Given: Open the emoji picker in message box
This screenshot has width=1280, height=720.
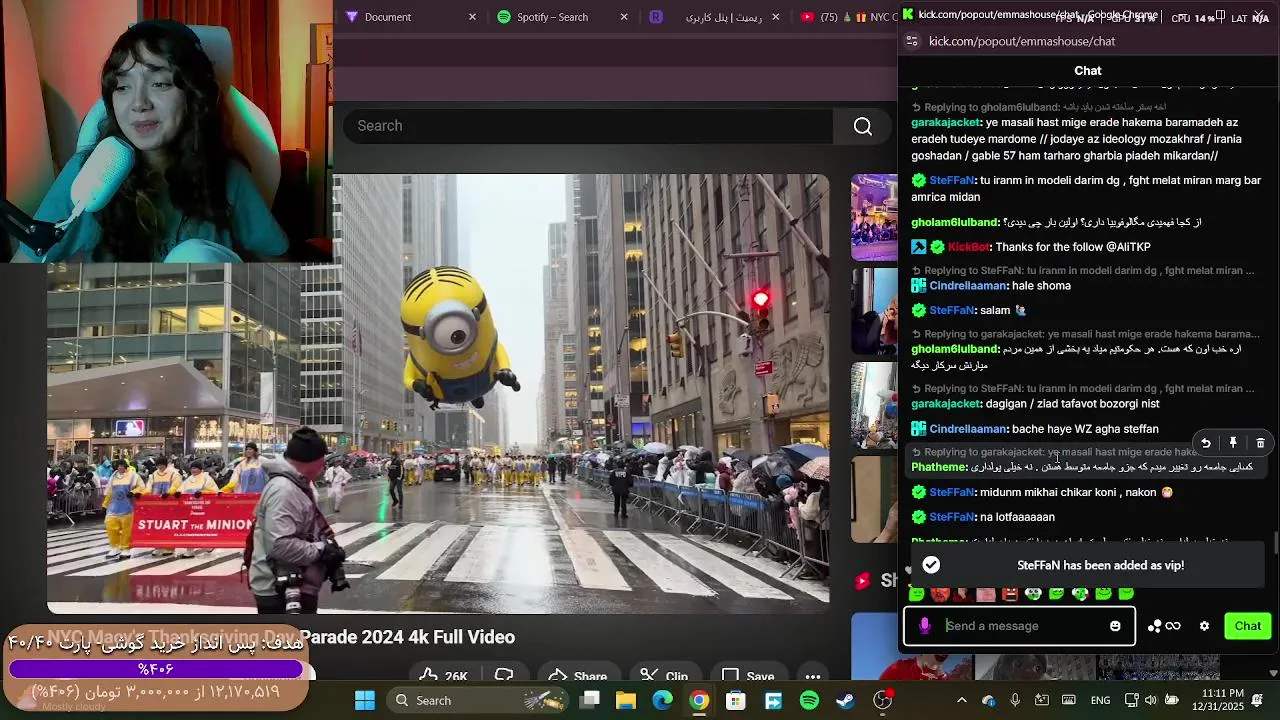Looking at the screenshot, I should click(1115, 626).
